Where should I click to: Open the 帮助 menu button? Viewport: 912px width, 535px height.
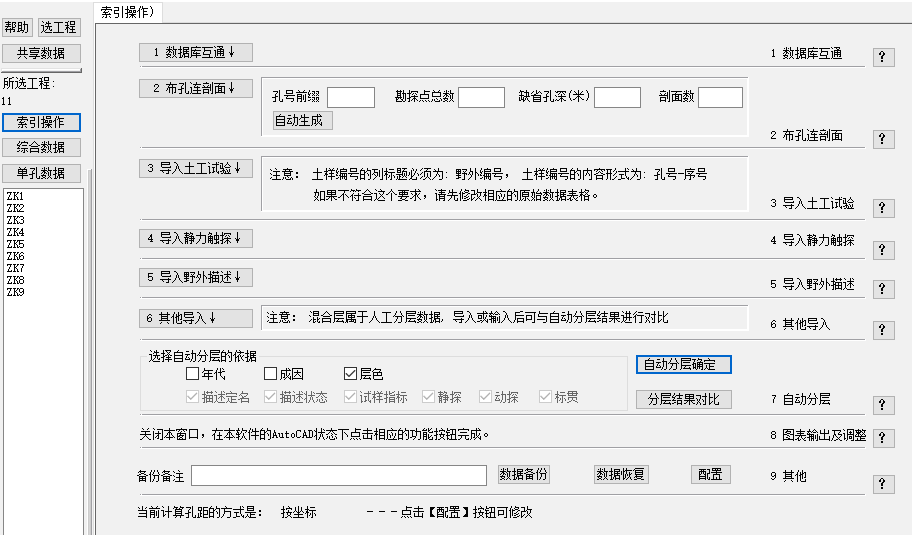[17, 27]
